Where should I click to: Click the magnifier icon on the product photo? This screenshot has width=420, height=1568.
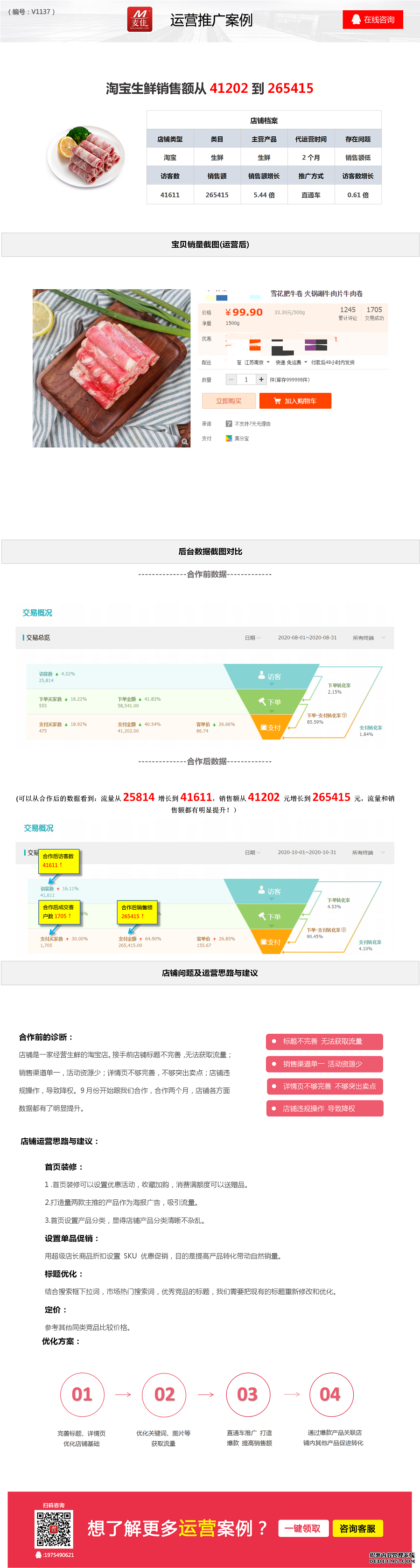pos(184,442)
